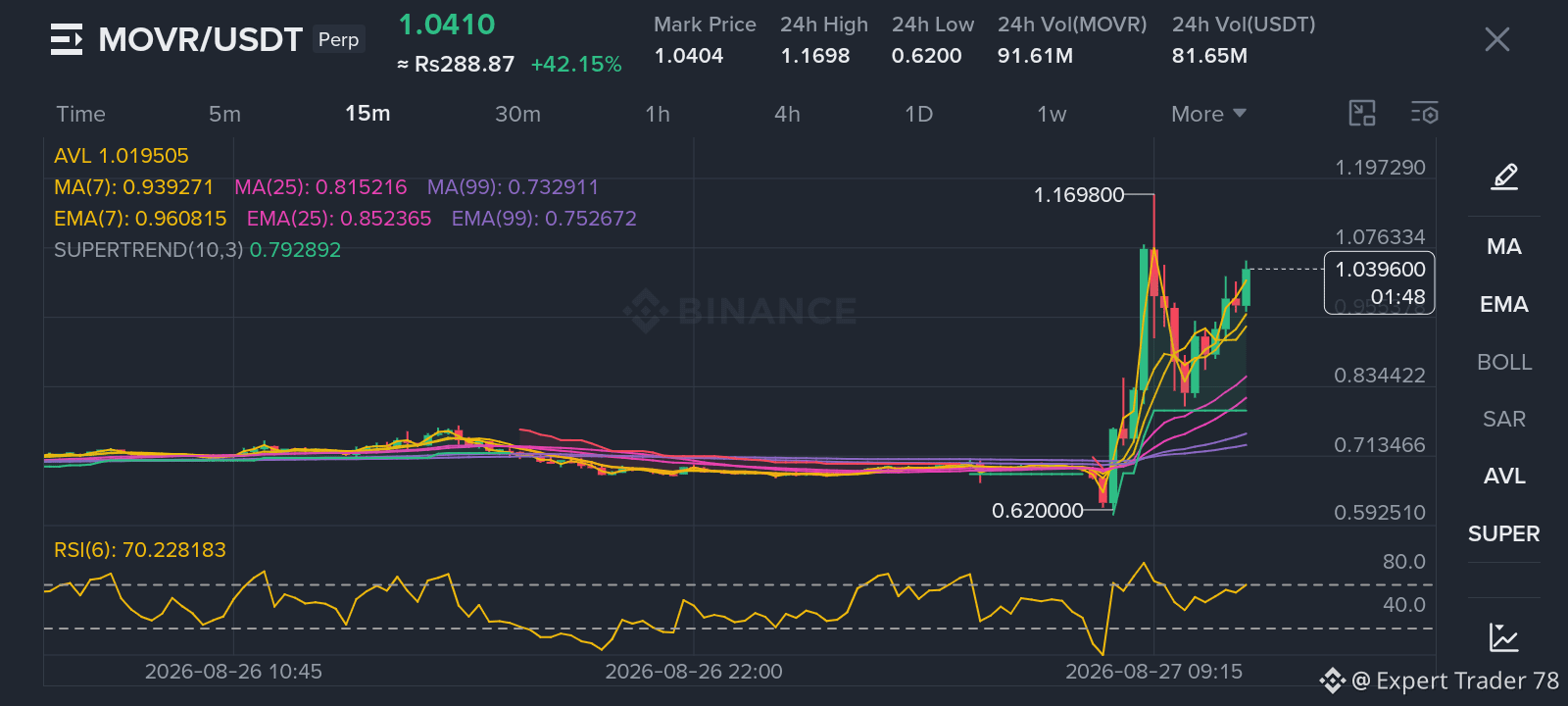This screenshot has height=706, width=1568.
Task: Toggle the SUPER indicator
Action: 1504,533
